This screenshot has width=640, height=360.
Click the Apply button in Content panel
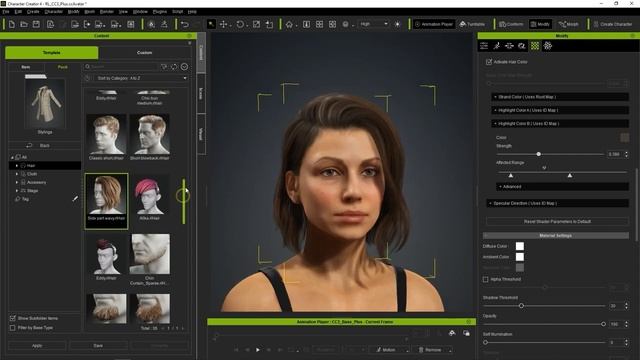pos(37,346)
